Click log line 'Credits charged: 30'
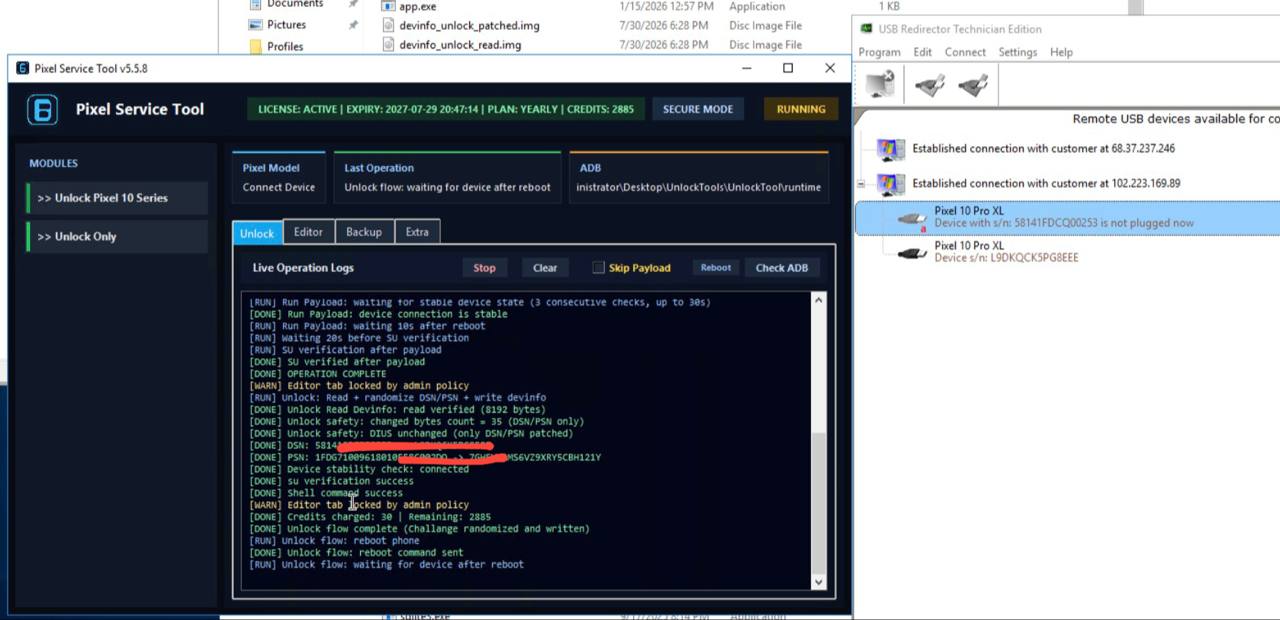Screen dimensions: 1280x620 click(x=370, y=517)
